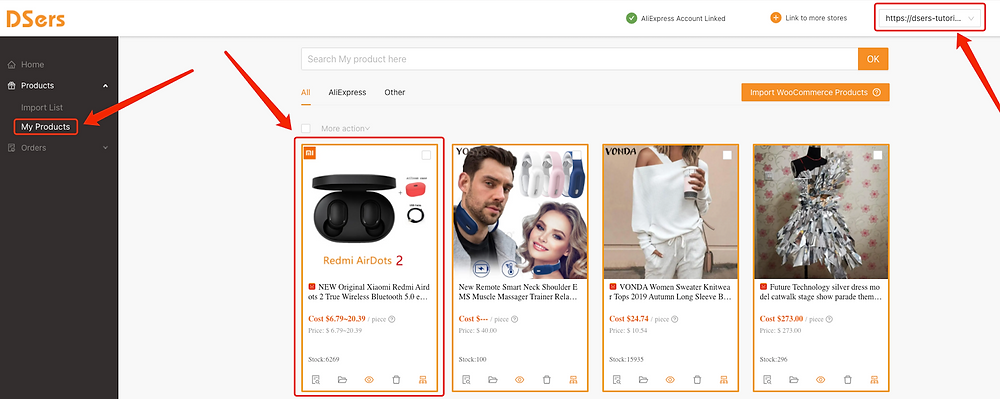Screen dimensions: 1000x399
Task: Collapse the Products sidebar section chevron
Action: click(x=105, y=85)
